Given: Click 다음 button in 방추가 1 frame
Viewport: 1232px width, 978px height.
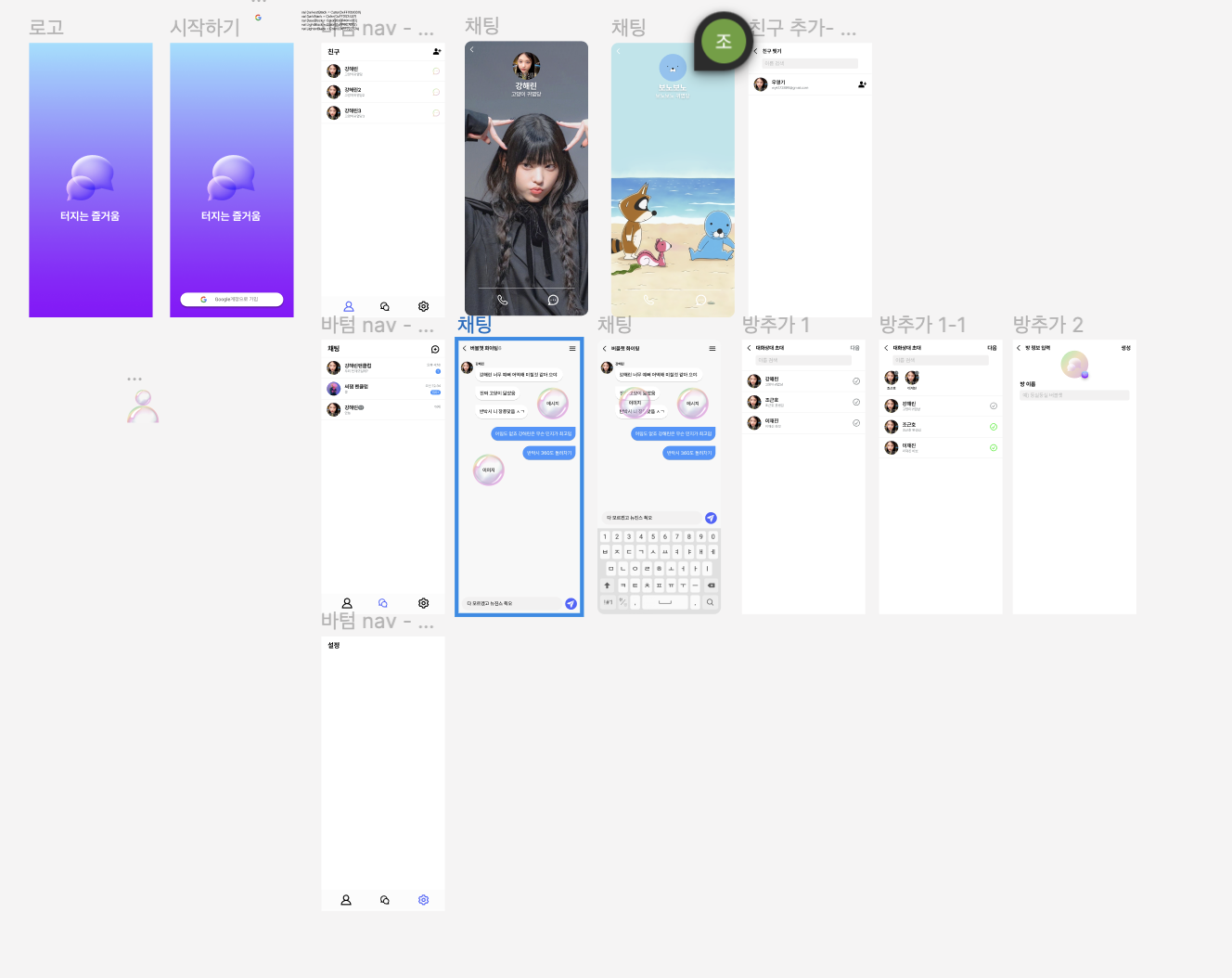Looking at the screenshot, I should tap(854, 348).
